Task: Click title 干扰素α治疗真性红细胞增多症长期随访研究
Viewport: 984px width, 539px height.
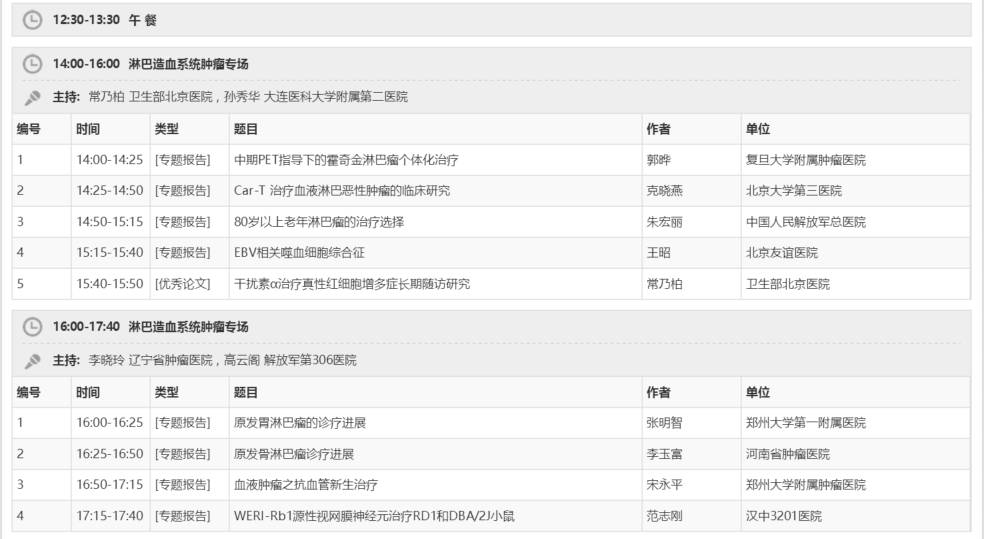Action: [x=351, y=284]
